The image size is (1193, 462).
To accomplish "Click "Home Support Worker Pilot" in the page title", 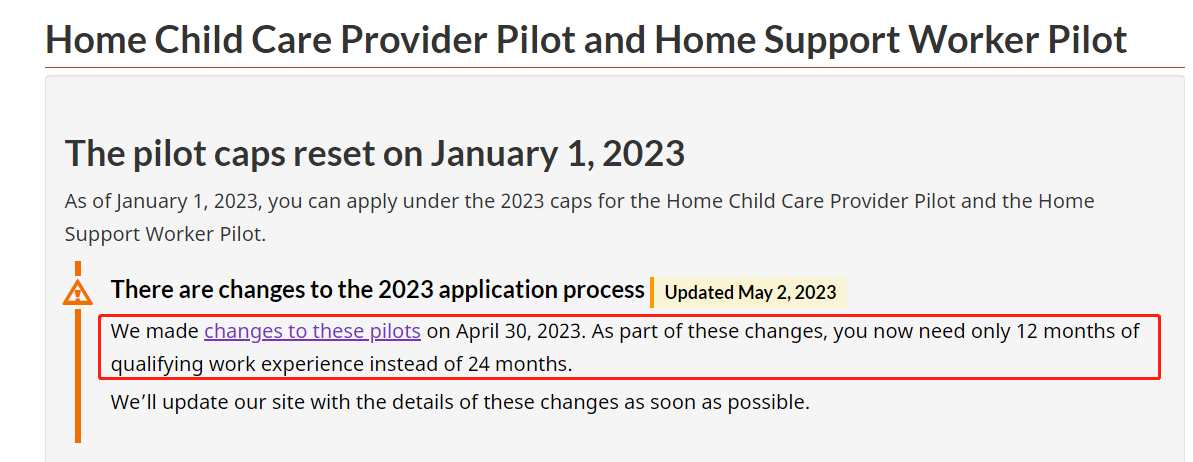I will click(890, 39).
